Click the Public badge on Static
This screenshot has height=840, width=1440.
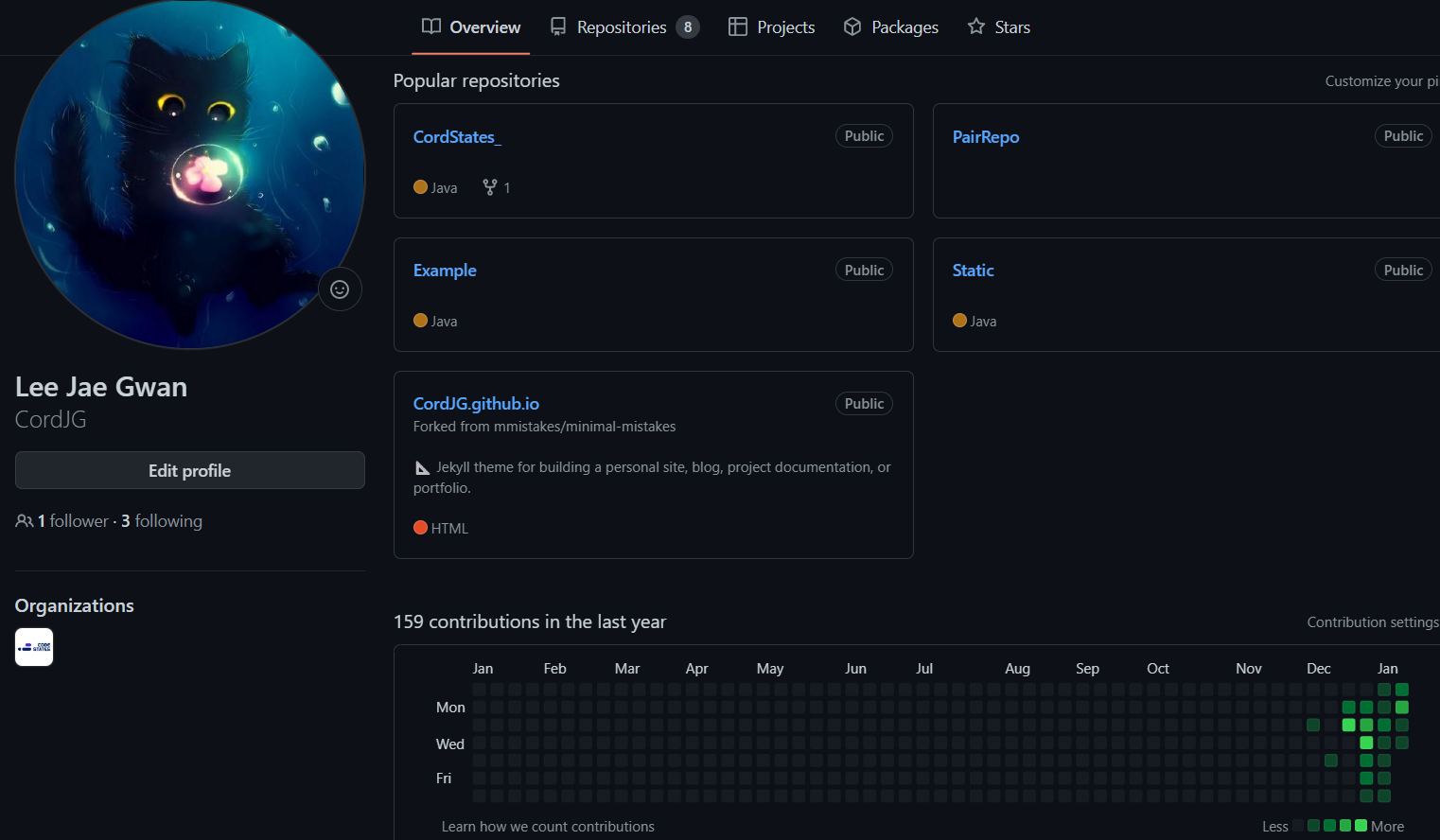click(1403, 271)
